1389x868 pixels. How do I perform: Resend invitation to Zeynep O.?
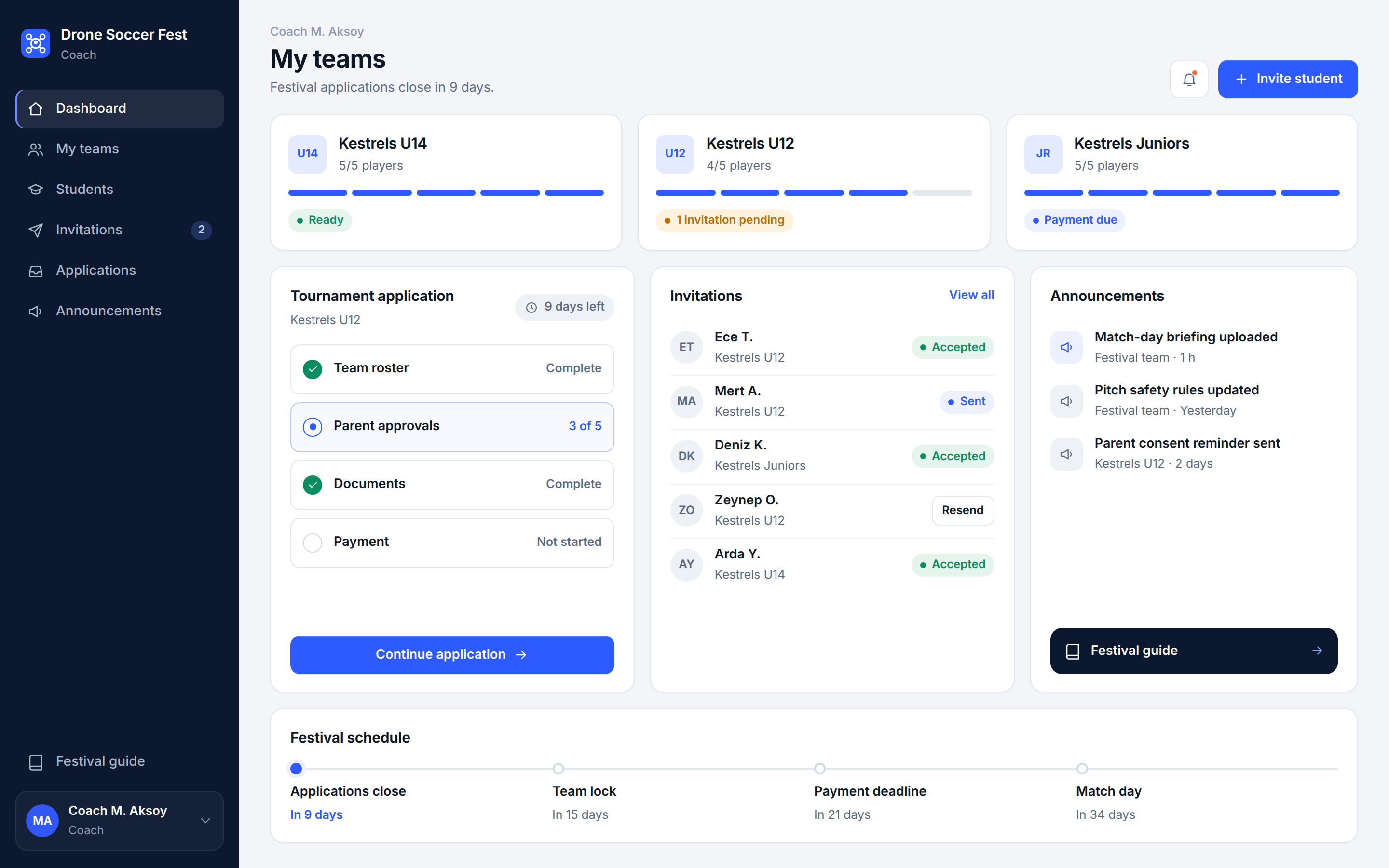pyautogui.click(x=963, y=510)
